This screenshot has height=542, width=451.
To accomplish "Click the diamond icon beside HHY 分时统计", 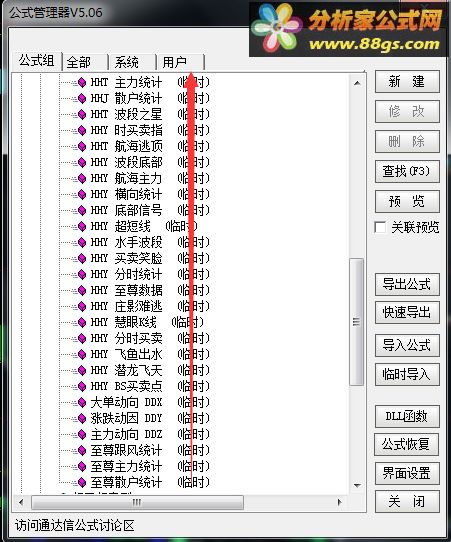I will click(82, 274).
